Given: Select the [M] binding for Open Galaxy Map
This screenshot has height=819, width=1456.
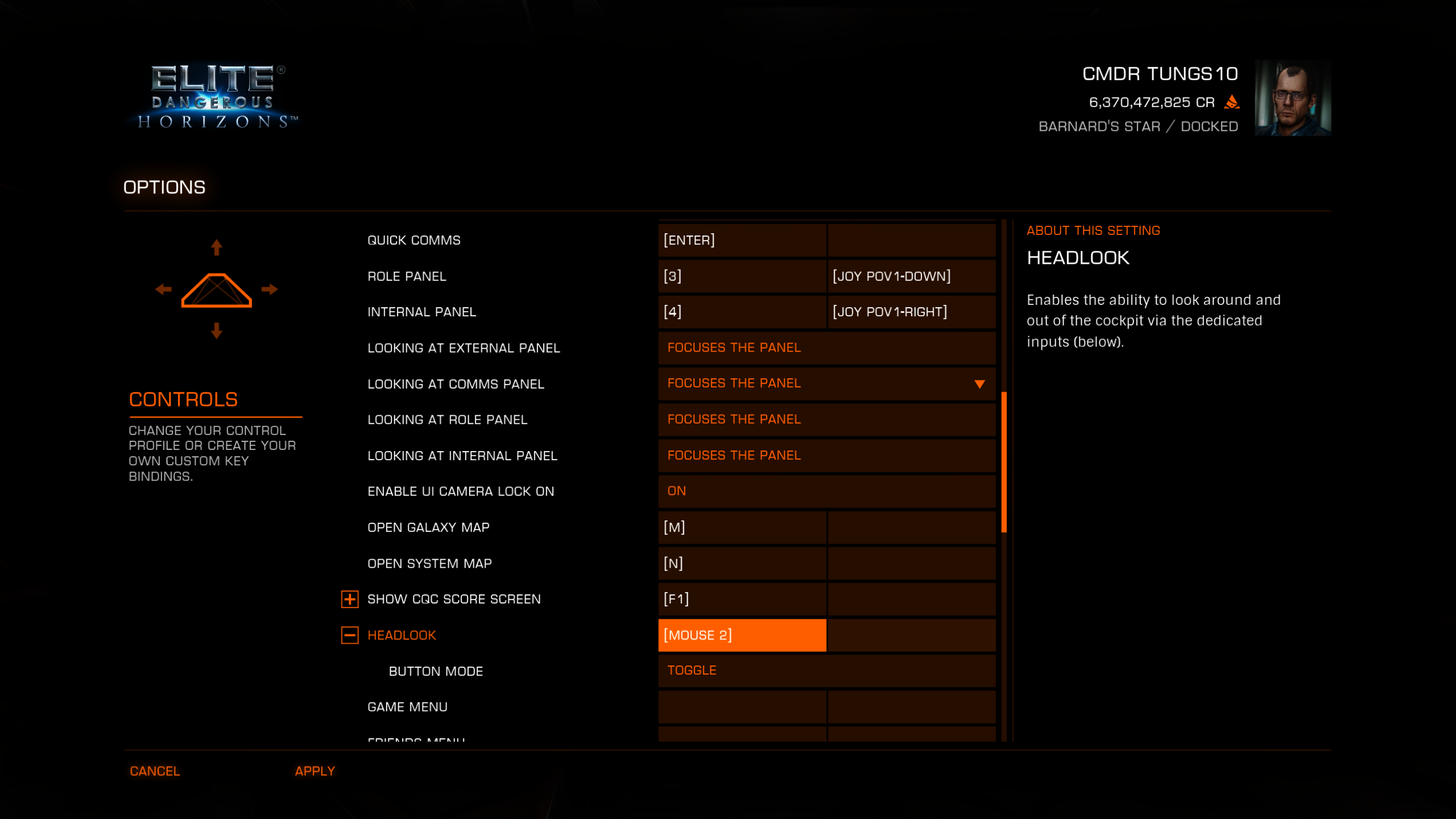Looking at the screenshot, I should click(742, 528).
